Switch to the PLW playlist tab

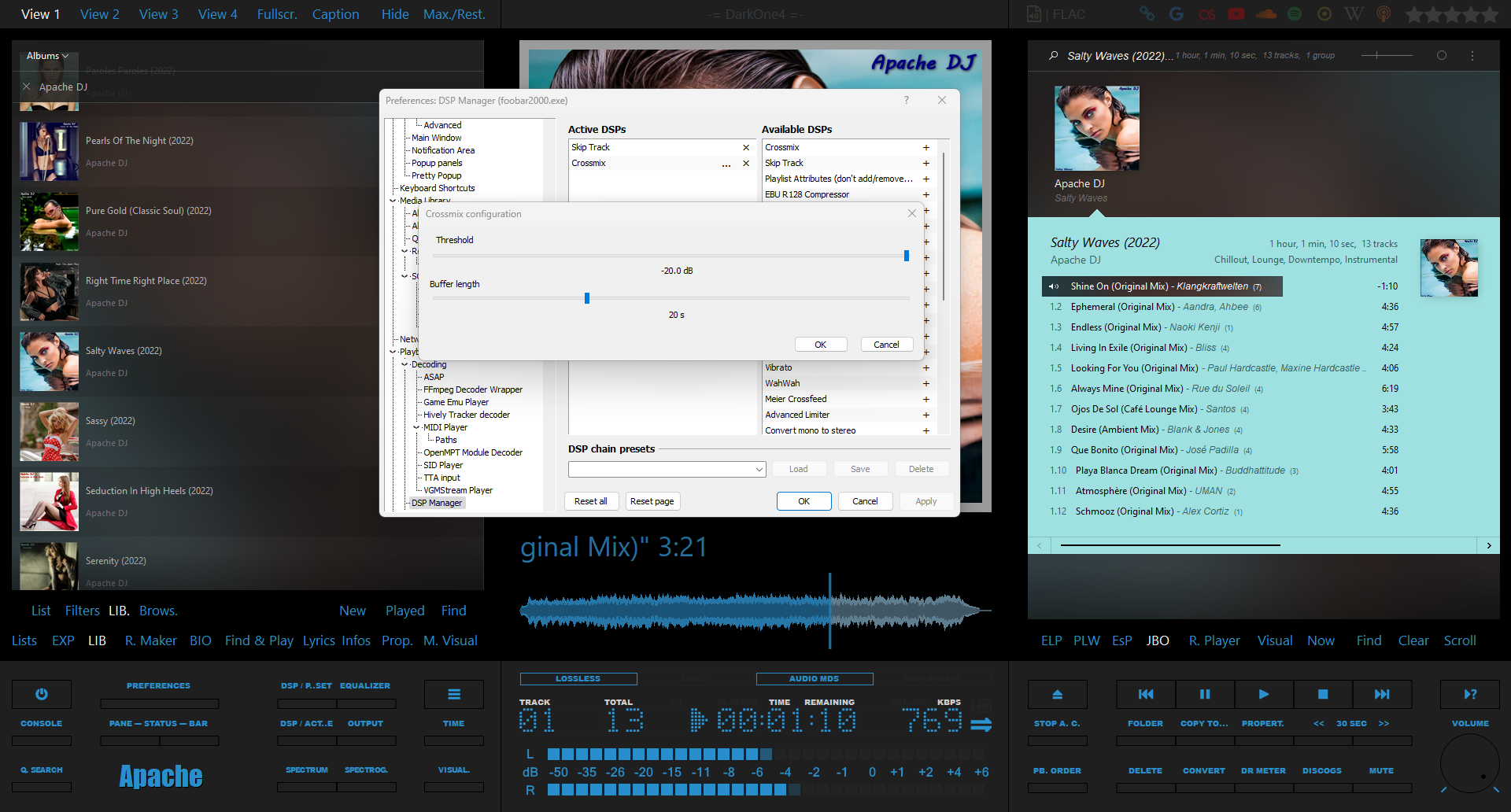coord(1086,640)
